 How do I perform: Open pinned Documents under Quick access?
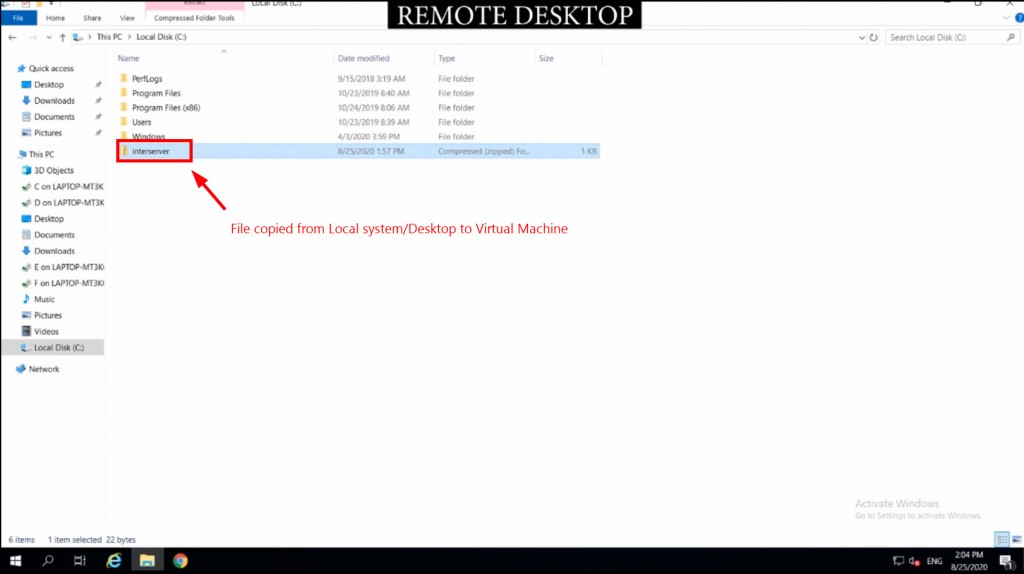point(54,117)
